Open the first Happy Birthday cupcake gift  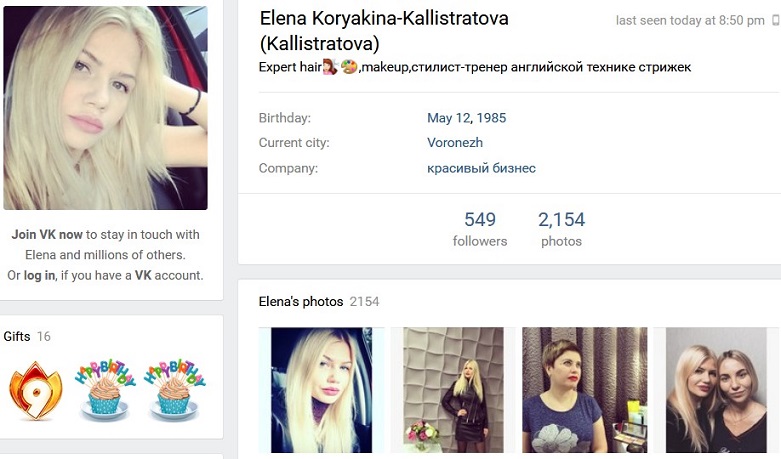pyautogui.click(x=105, y=389)
